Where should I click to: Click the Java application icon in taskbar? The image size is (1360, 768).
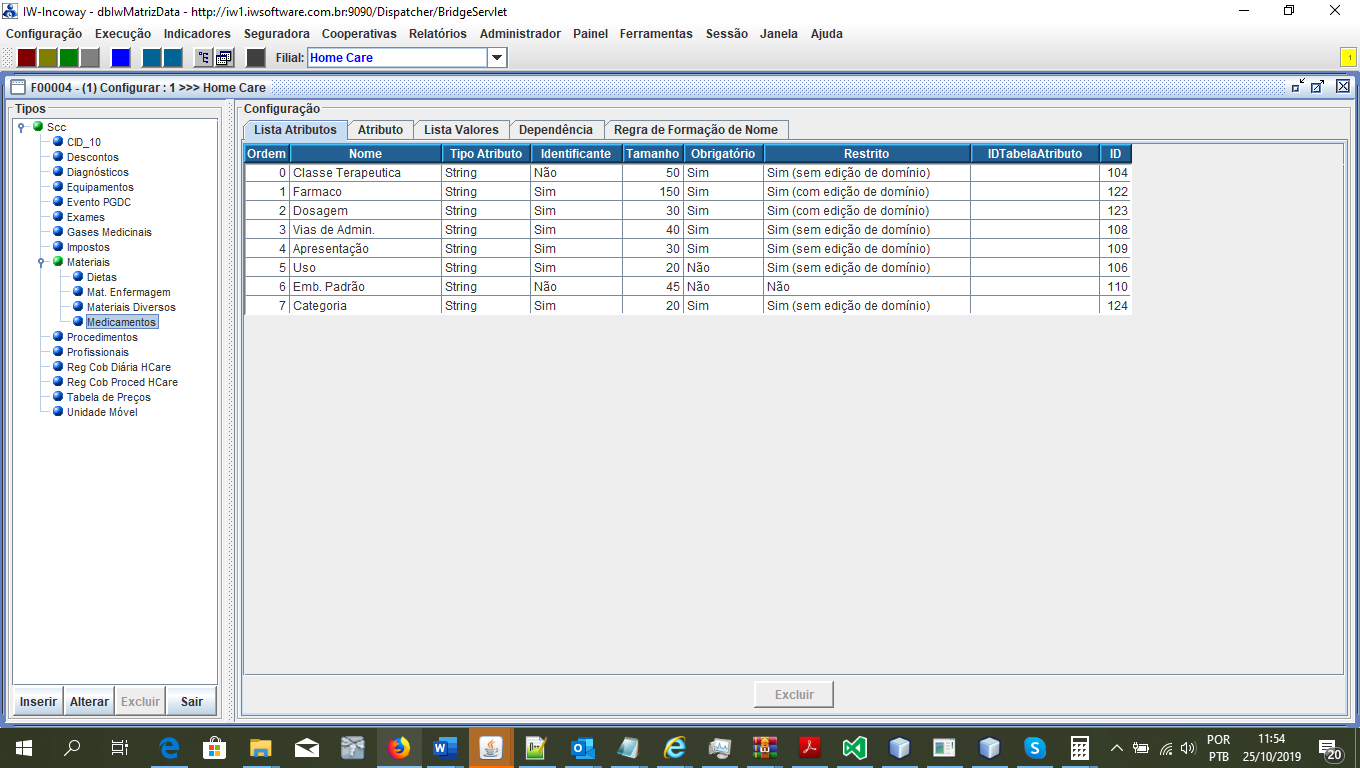491,747
